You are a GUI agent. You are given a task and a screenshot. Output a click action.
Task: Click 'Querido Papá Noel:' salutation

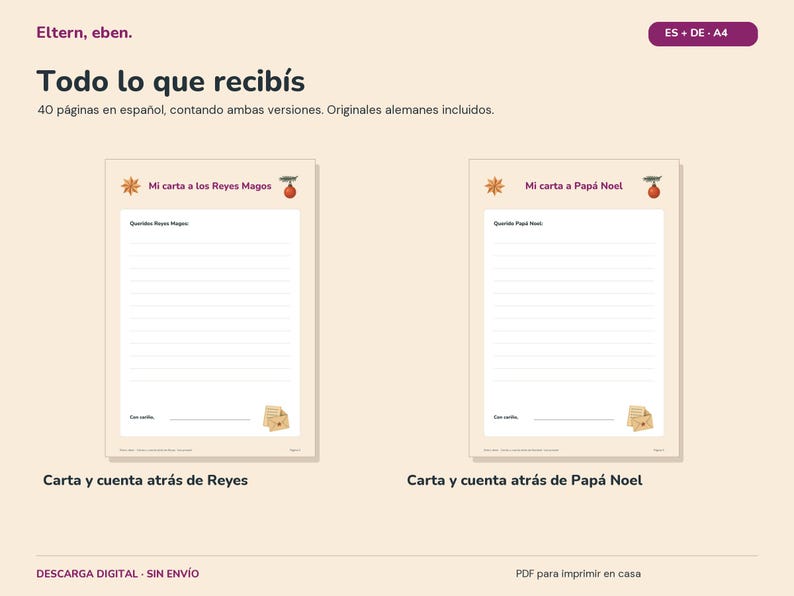(518, 223)
